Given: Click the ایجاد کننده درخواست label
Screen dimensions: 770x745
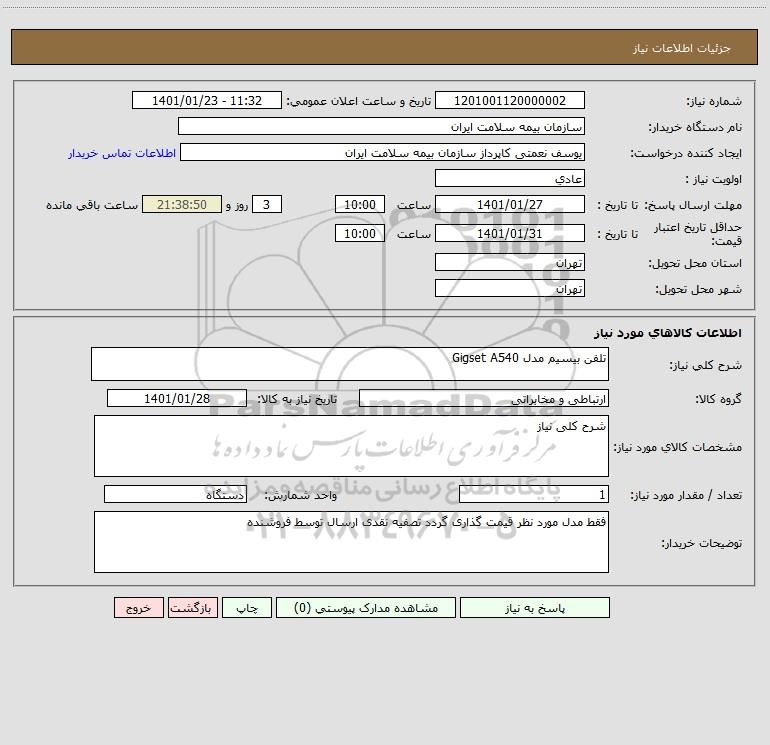Looking at the screenshot, I should pos(686,153).
